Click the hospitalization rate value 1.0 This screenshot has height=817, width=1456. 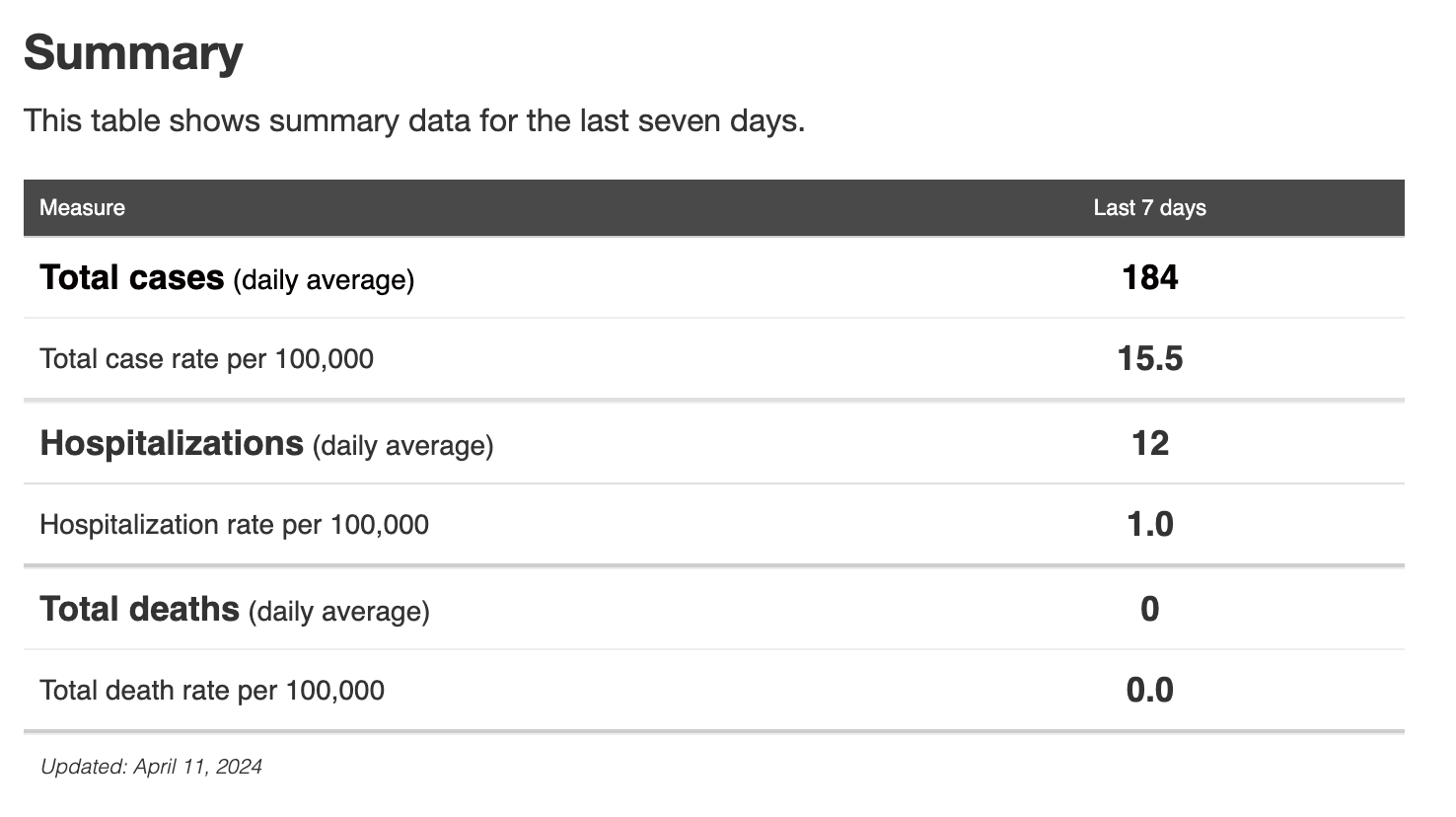pos(1149,525)
